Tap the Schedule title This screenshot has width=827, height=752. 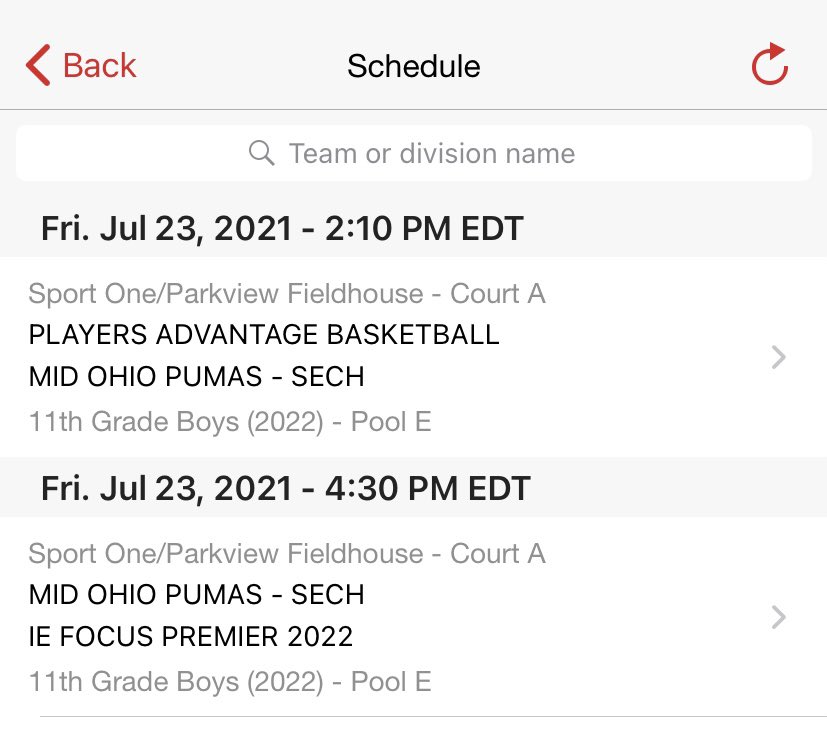(414, 66)
